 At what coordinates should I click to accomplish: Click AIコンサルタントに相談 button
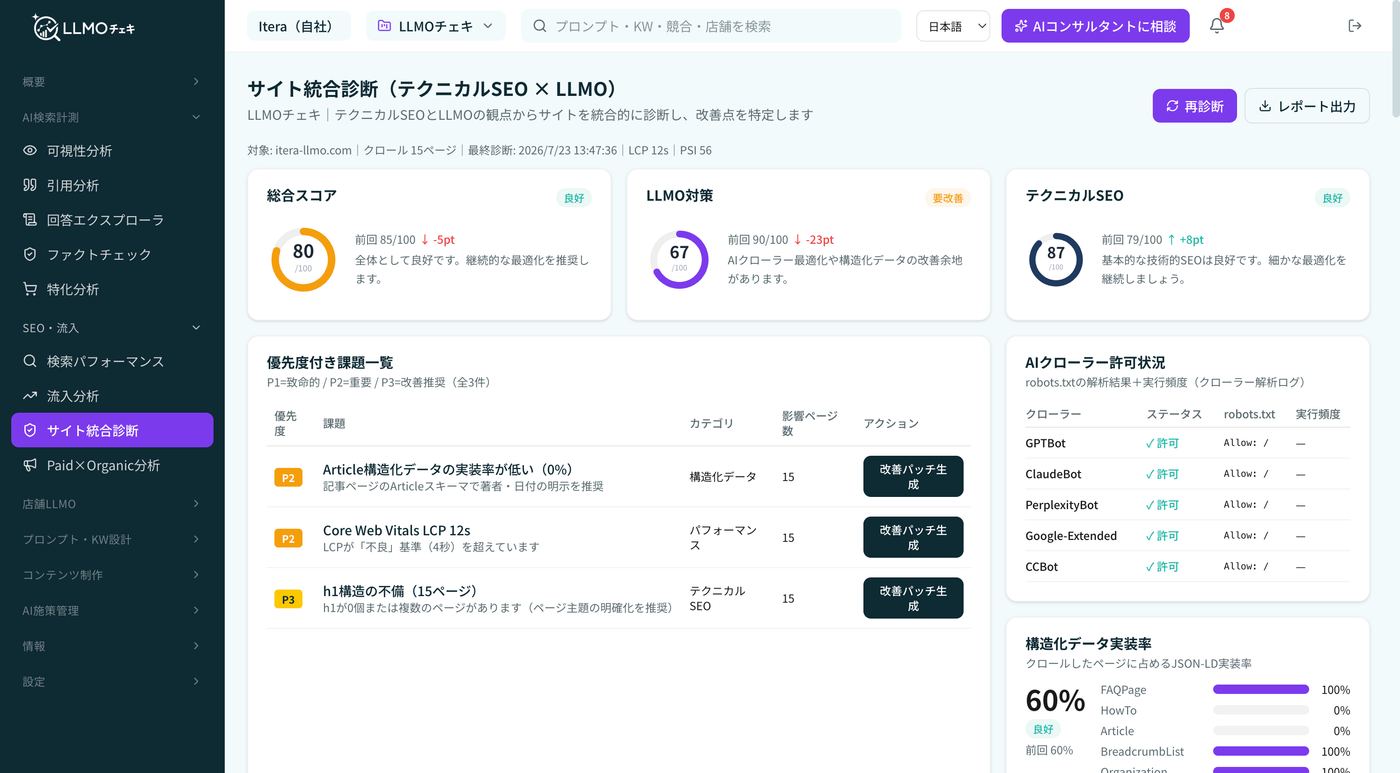pos(1095,26)
